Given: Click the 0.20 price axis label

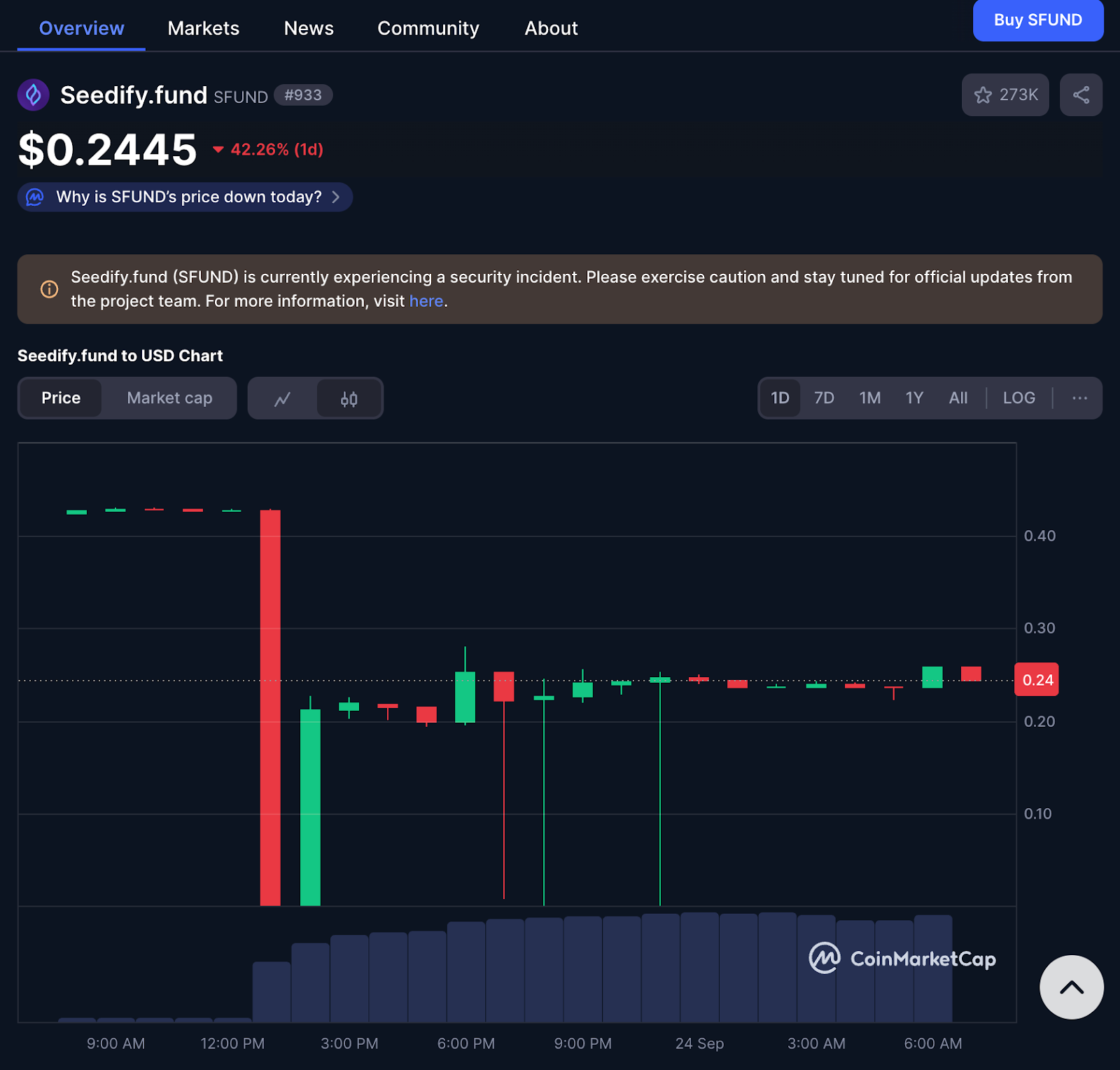Looking at the screenshot, I should tap(1039, 721).
